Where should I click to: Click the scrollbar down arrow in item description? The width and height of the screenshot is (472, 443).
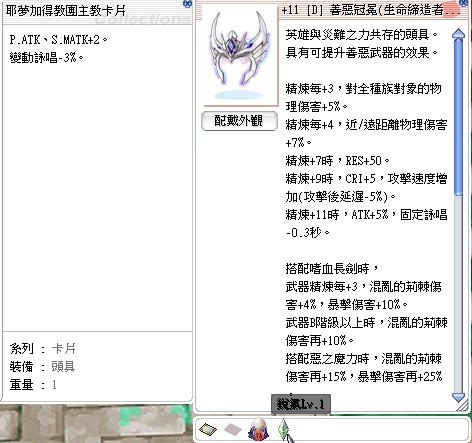pos(458,397)
